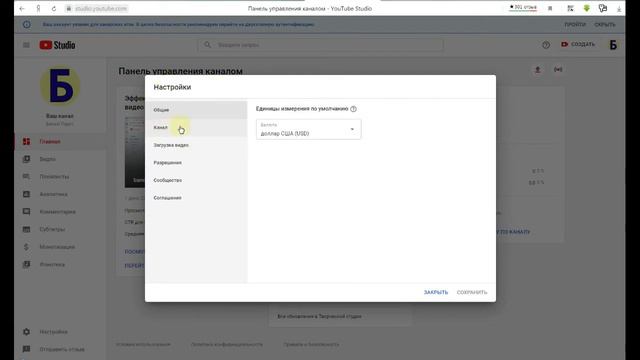Click the ЗАКРЫТЬ button
640x360 pixels.
coord(436,292)
